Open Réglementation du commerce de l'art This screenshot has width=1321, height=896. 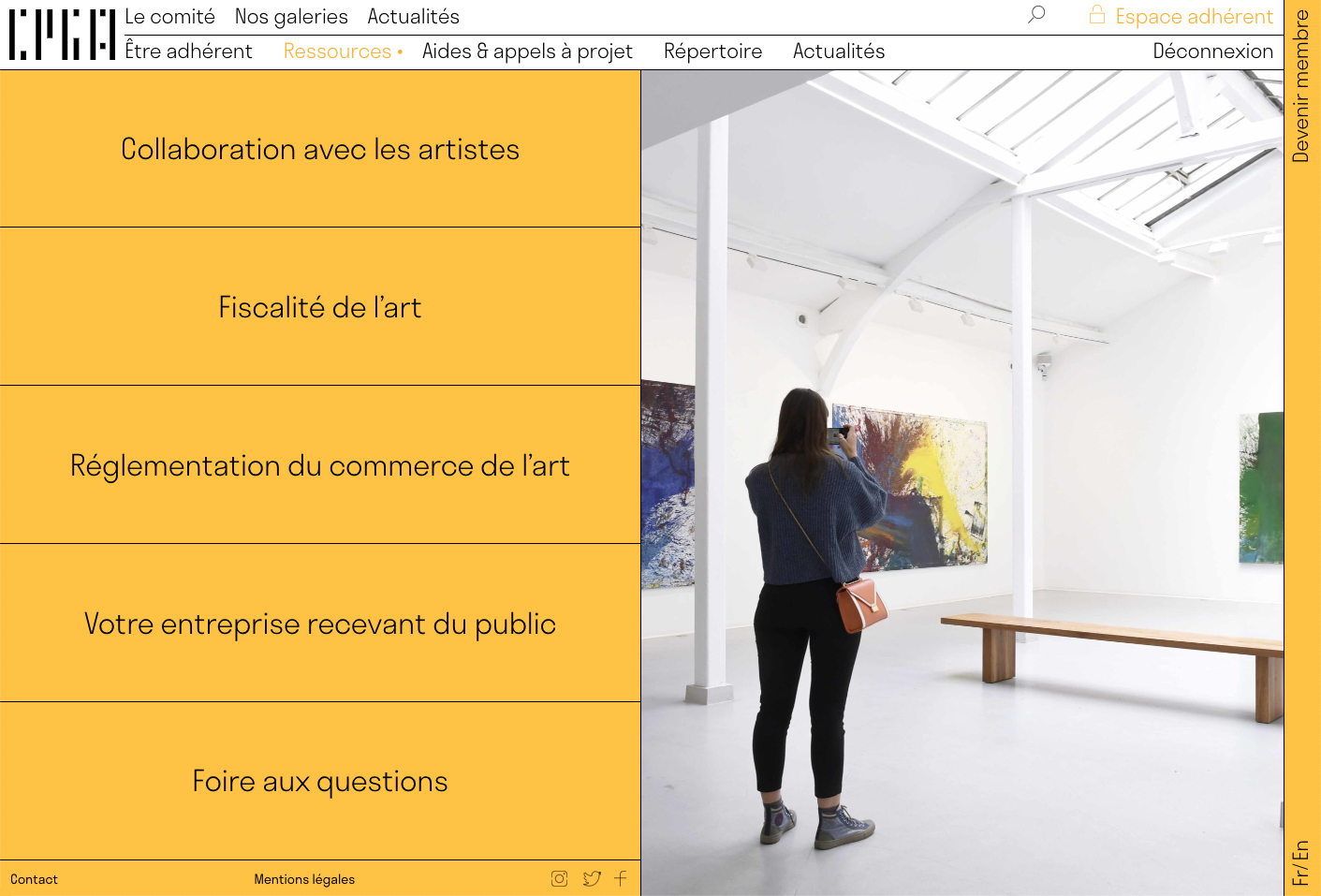[320, 465]
